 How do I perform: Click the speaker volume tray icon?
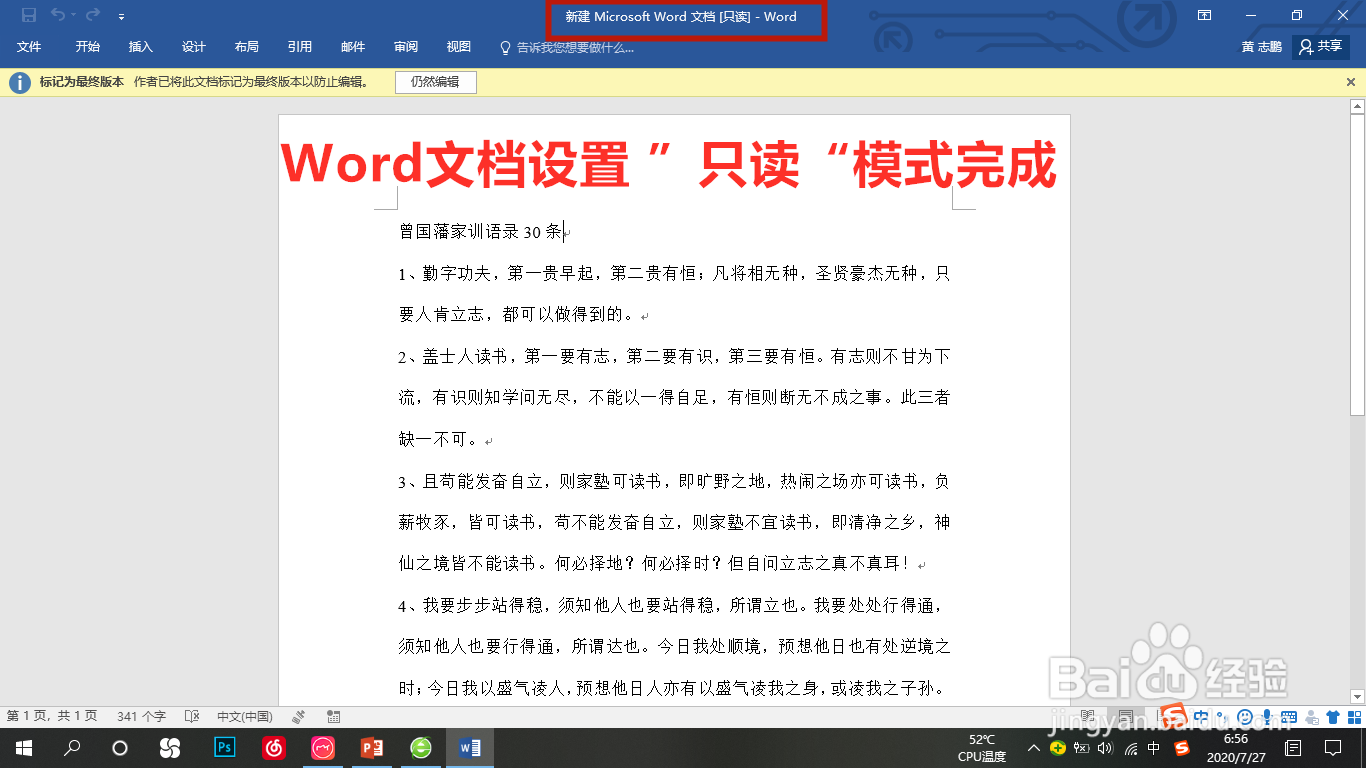(x=1105, y=748)
